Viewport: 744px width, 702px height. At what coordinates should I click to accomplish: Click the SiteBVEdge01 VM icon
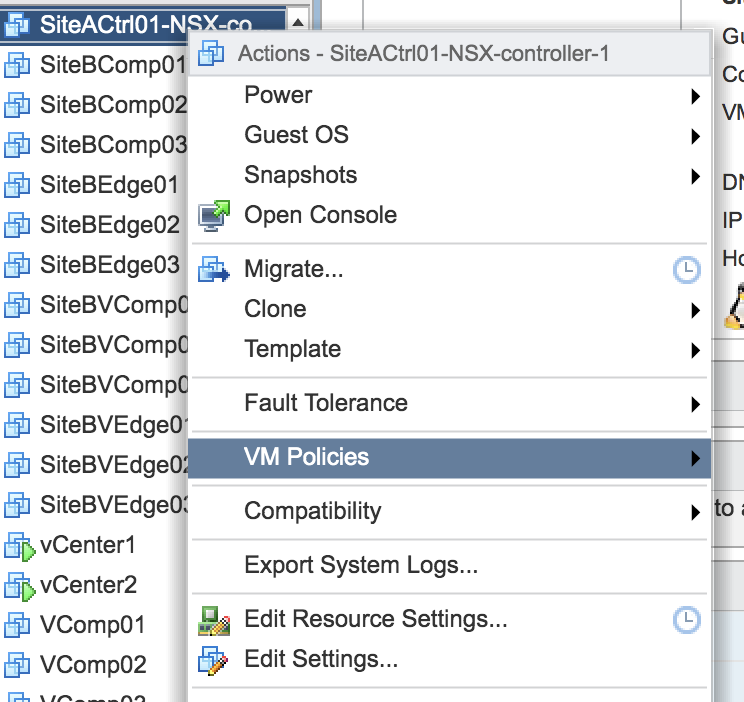(x=17, y=424)
